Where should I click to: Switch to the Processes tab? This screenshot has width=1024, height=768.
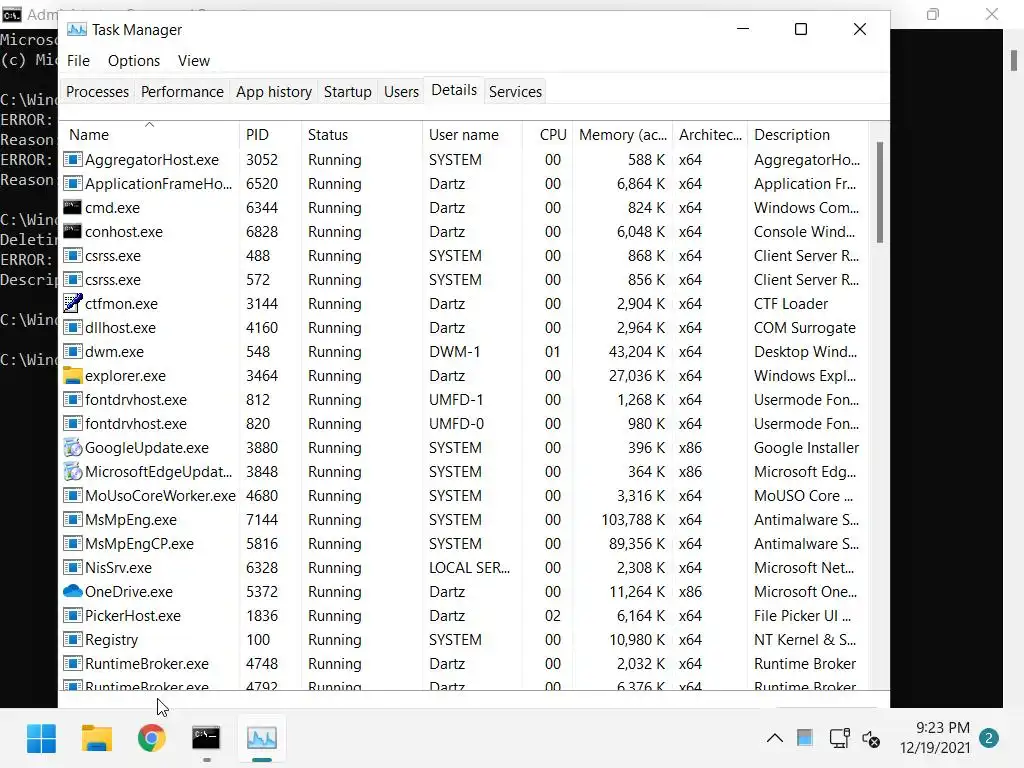tap(97, 92)
